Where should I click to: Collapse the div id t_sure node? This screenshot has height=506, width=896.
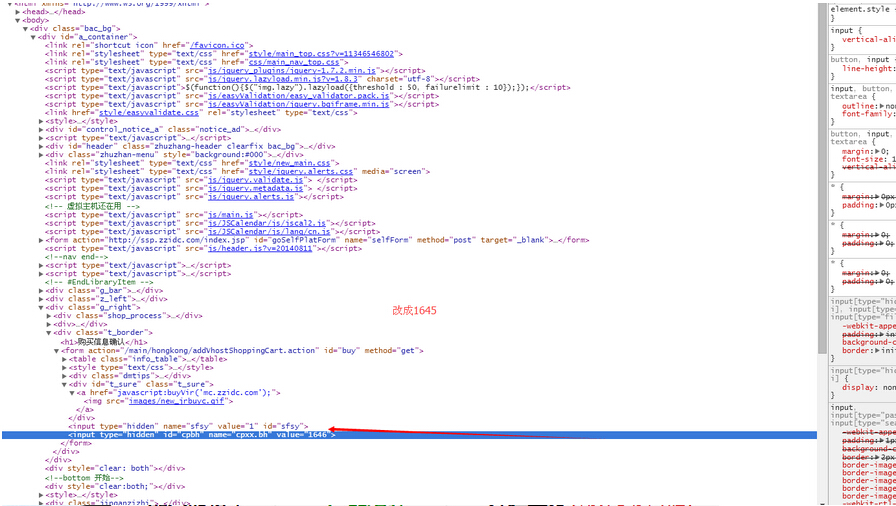(x=65, y=384)
